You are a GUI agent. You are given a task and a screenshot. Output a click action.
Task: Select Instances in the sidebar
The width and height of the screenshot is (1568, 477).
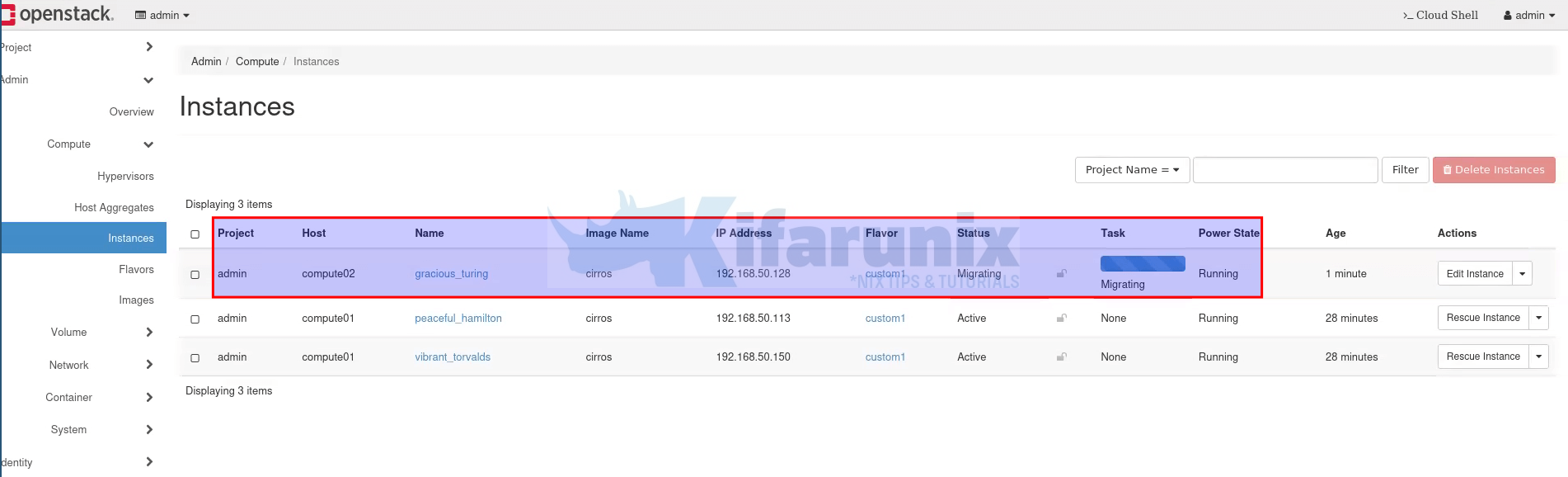click(84, 238)
